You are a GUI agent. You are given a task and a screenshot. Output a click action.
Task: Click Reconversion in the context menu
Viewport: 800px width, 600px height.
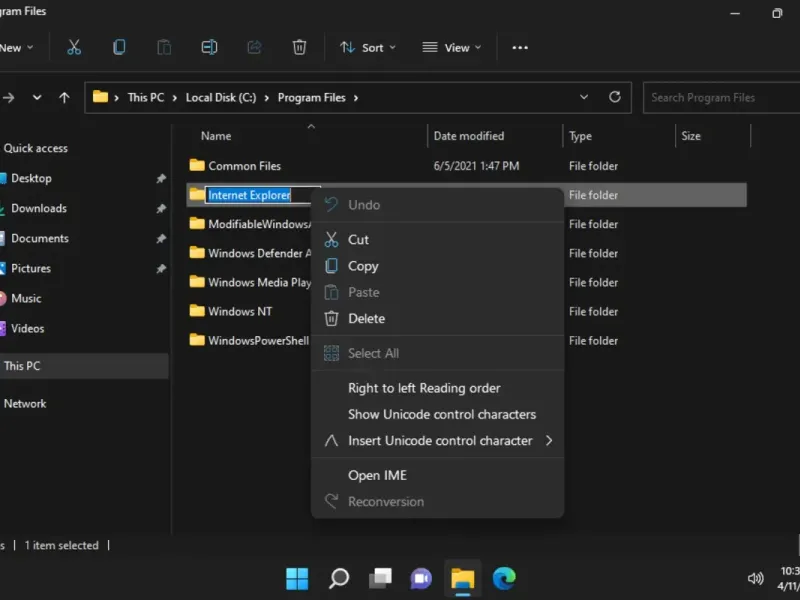tap(437, 502)
